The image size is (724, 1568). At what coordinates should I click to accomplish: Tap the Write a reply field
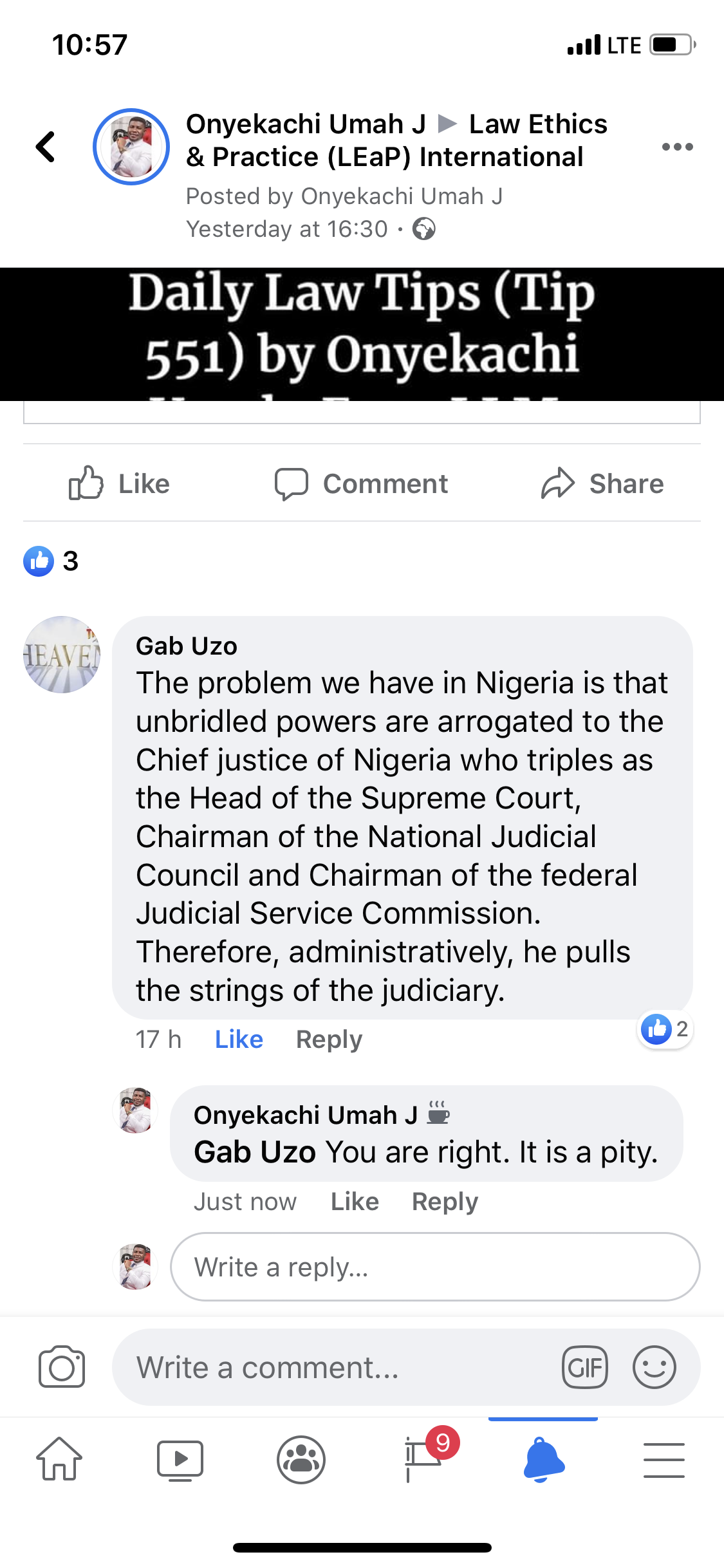[435, 1267]
